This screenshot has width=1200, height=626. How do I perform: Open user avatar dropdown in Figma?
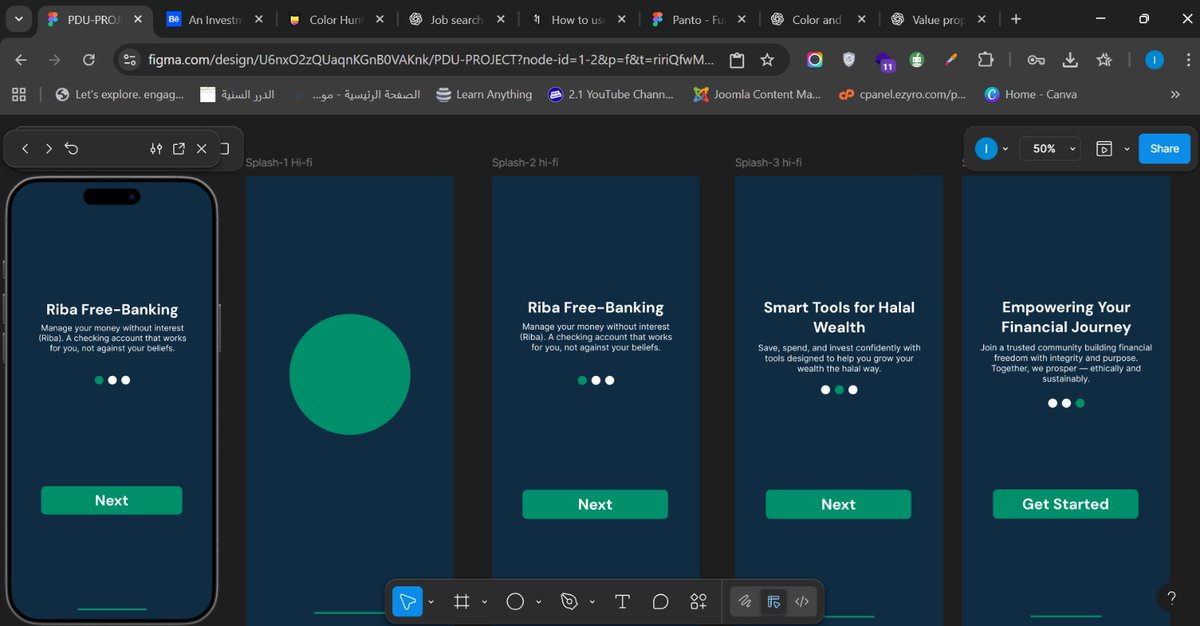click(x=1005, y=148)
